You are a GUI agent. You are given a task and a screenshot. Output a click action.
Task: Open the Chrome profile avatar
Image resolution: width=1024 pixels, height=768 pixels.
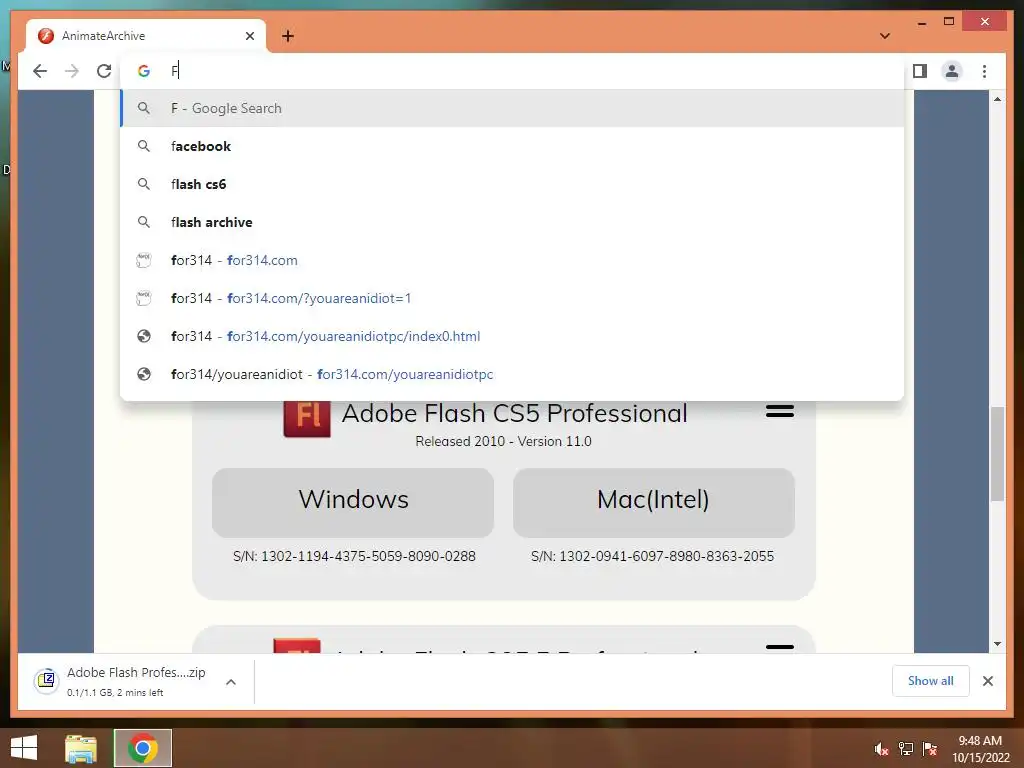click(x=952, y=71)
